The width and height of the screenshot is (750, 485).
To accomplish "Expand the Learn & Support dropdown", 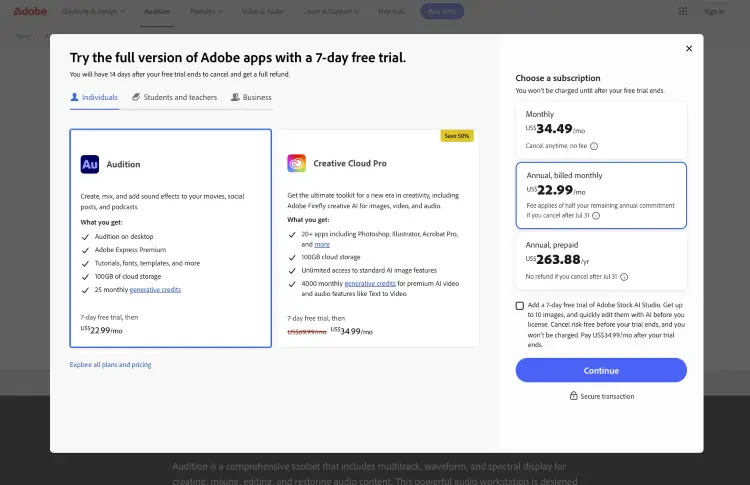I will 331,11.
